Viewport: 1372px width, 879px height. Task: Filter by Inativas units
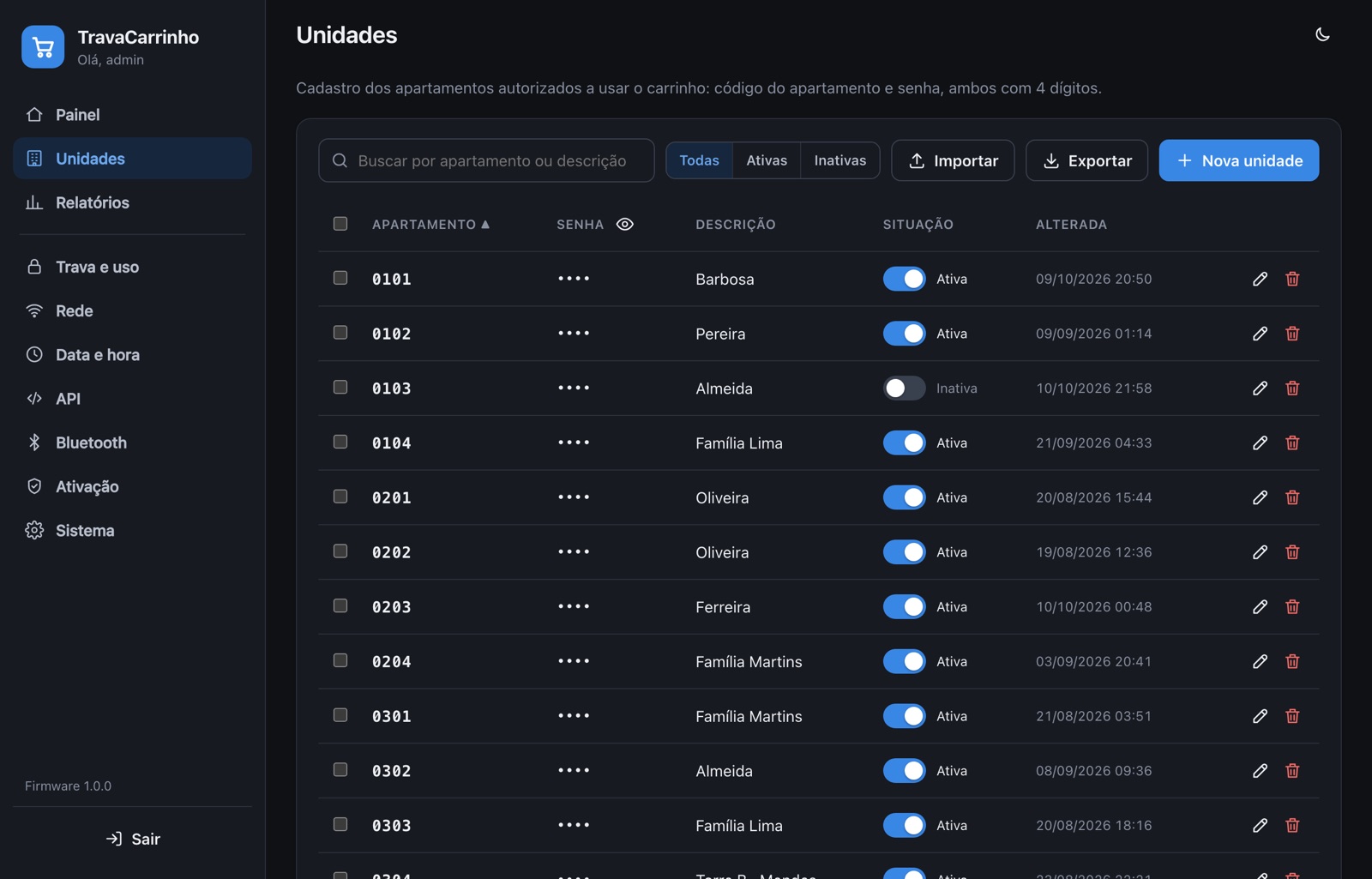coord(840,160)
